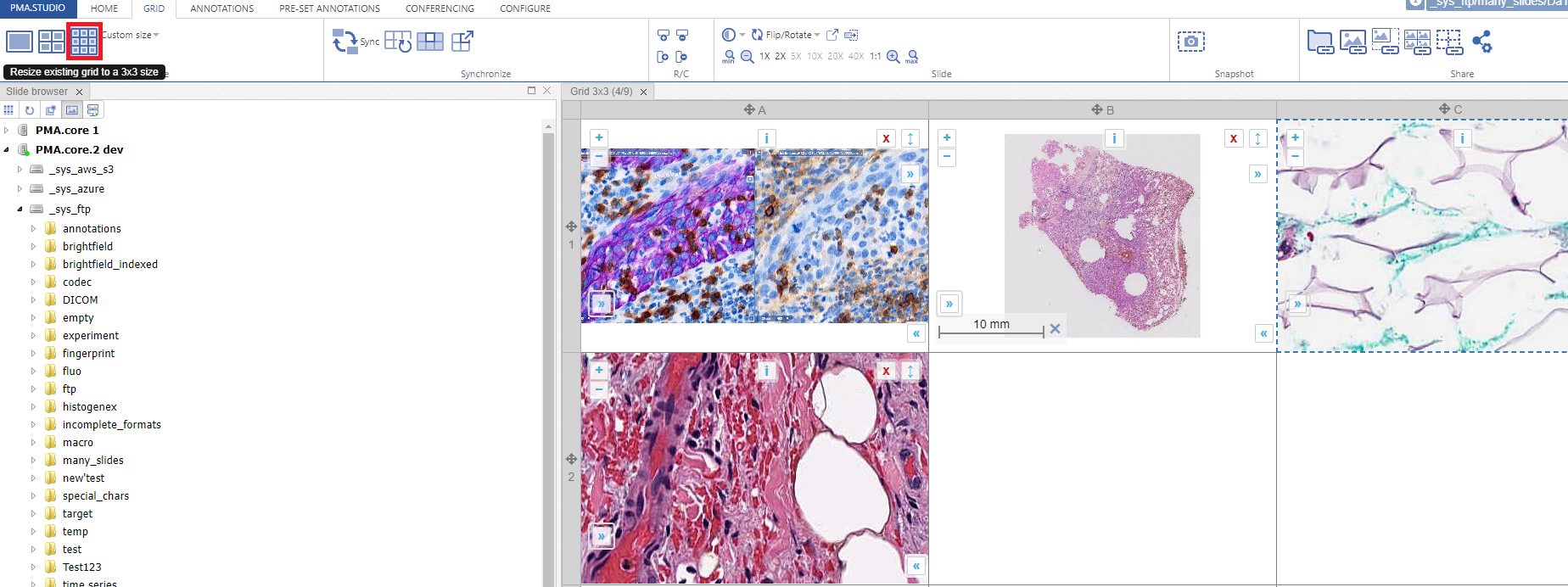Refresh the slide browser tree
This screenshot has height=587, width=1568.
30,110
